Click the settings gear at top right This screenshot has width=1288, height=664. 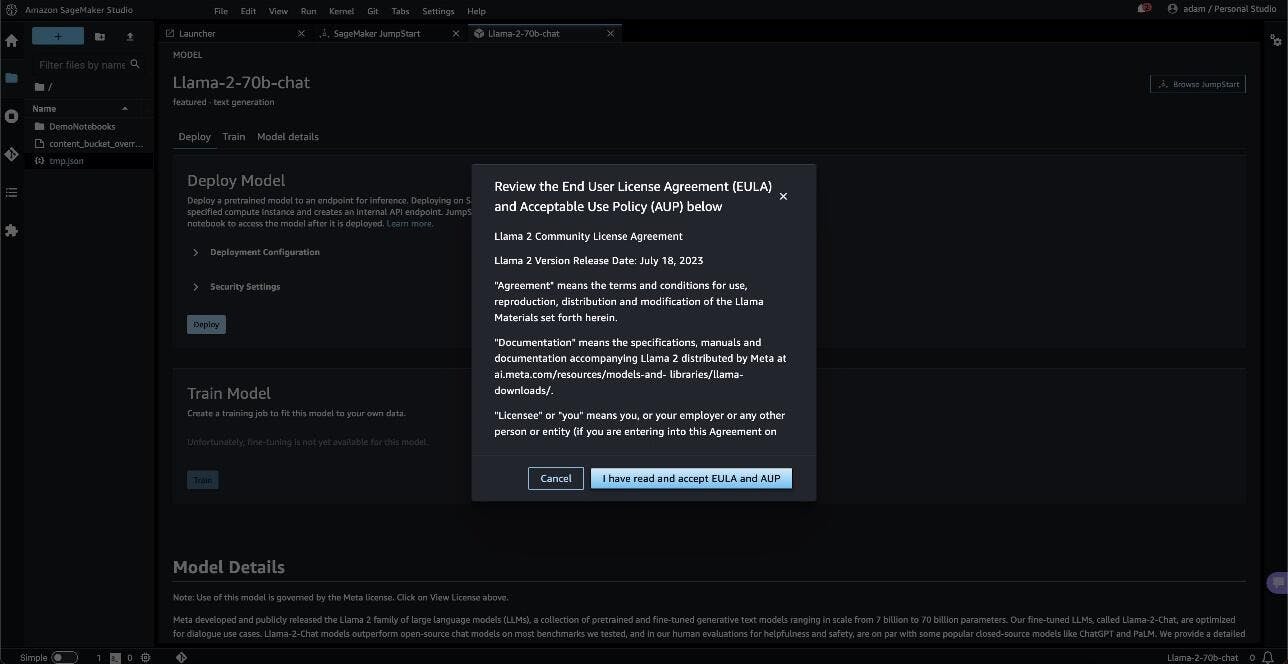1276,41
